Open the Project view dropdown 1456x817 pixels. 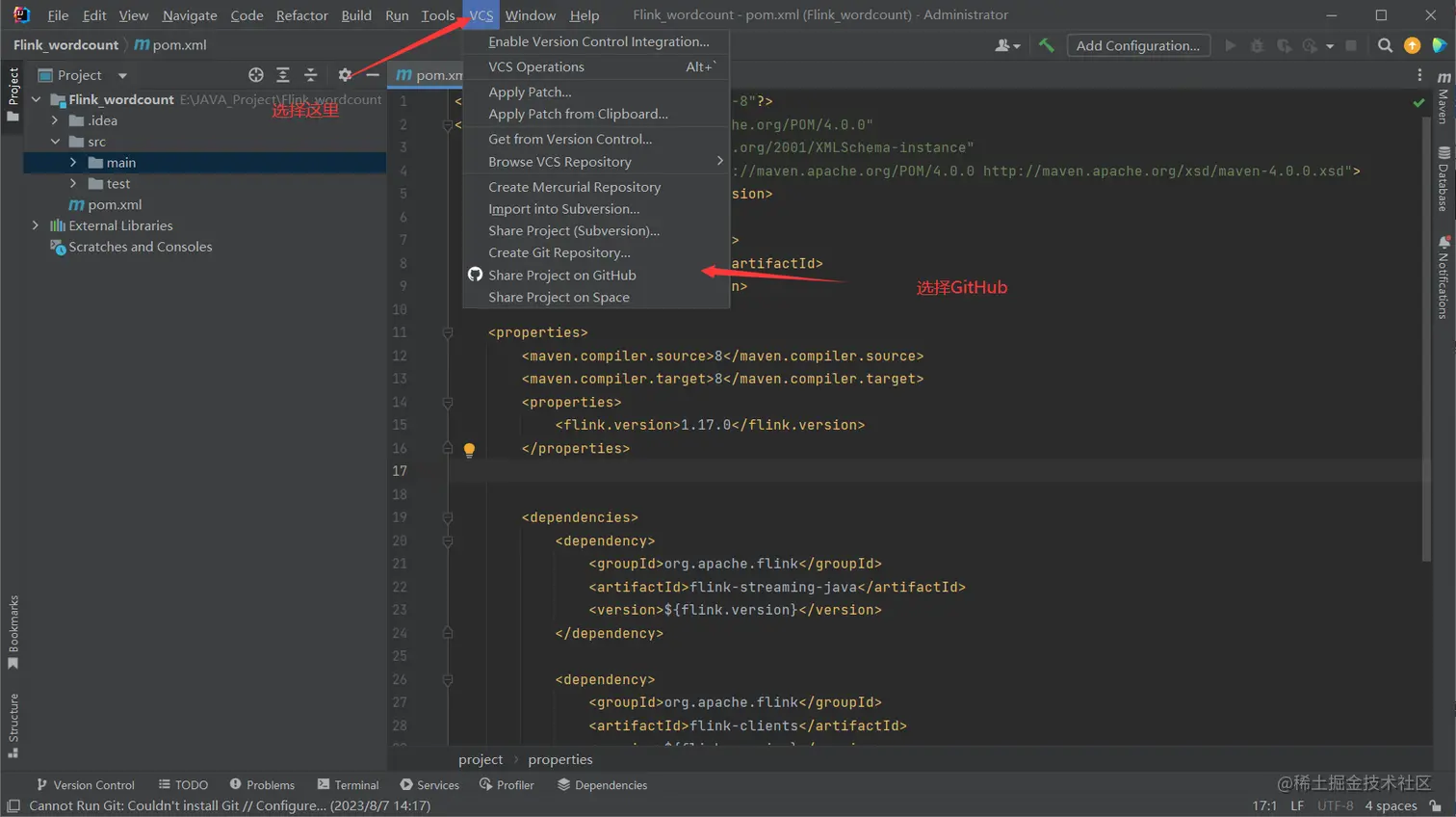click(122, 75)
